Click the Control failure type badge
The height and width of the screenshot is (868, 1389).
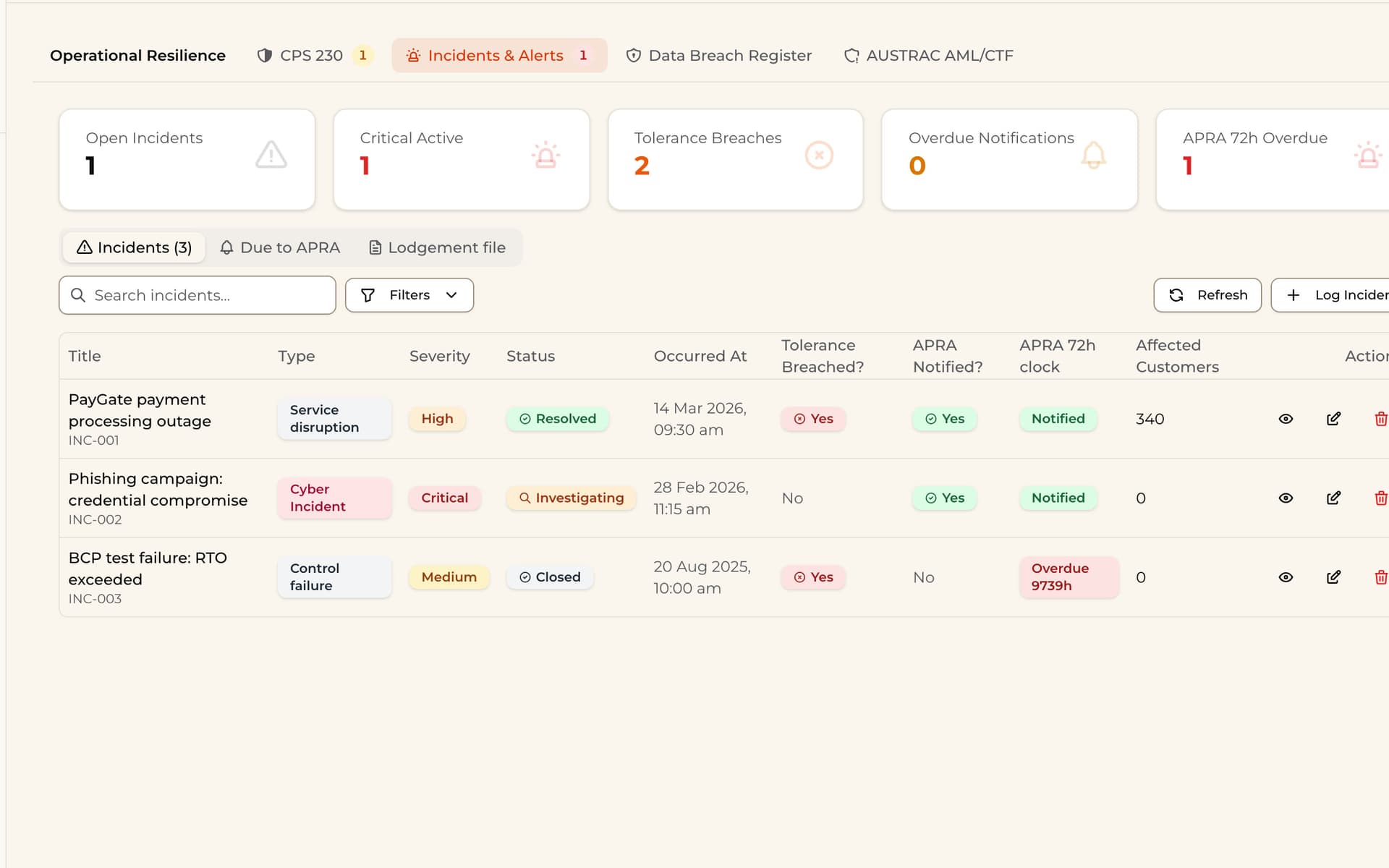[334, 577]
